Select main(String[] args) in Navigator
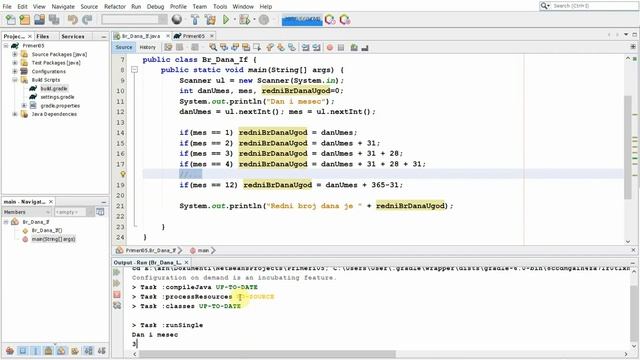 (x=53, y=239)
